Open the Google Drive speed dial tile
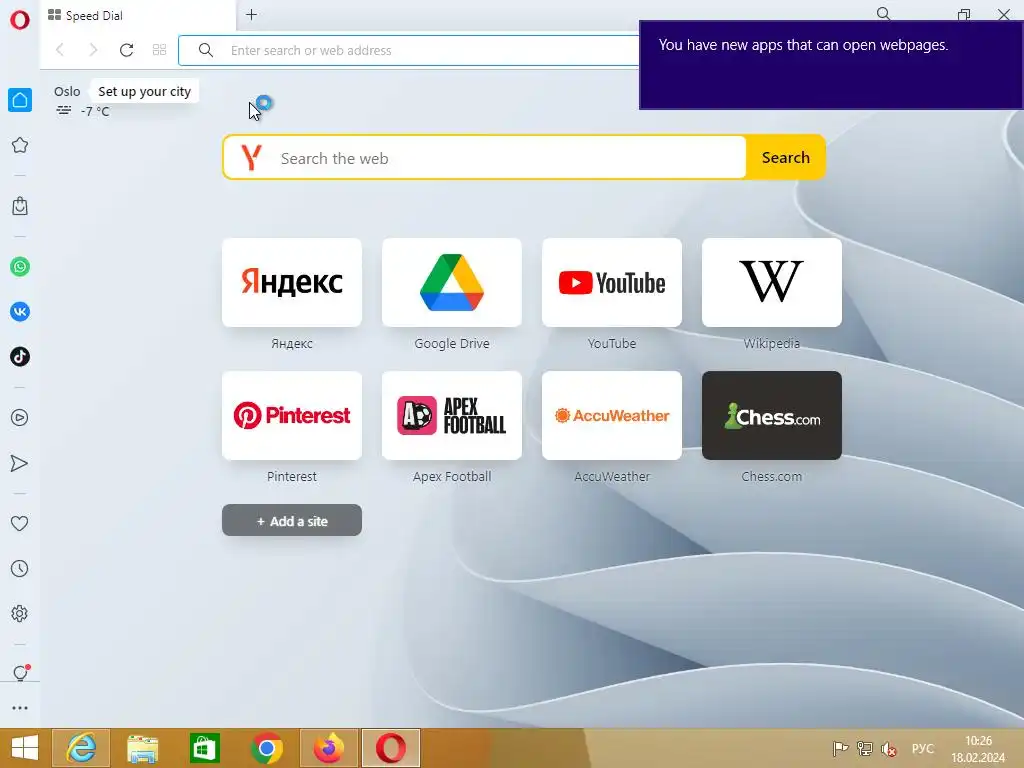 point(452,283)
